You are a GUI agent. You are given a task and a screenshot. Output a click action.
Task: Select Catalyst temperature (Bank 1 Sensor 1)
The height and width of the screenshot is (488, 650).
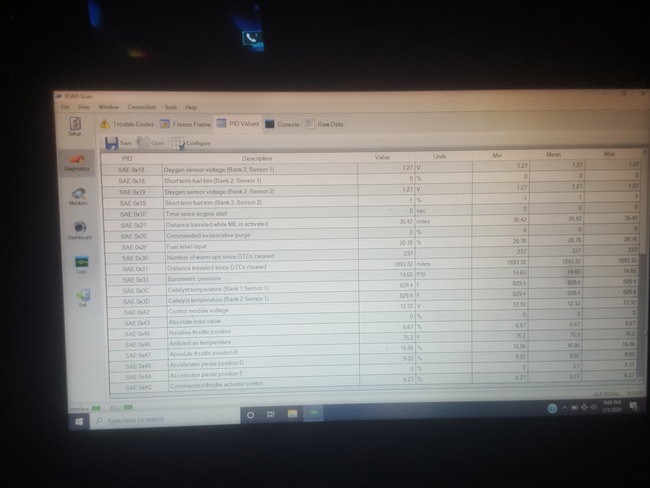coord(374,286)
